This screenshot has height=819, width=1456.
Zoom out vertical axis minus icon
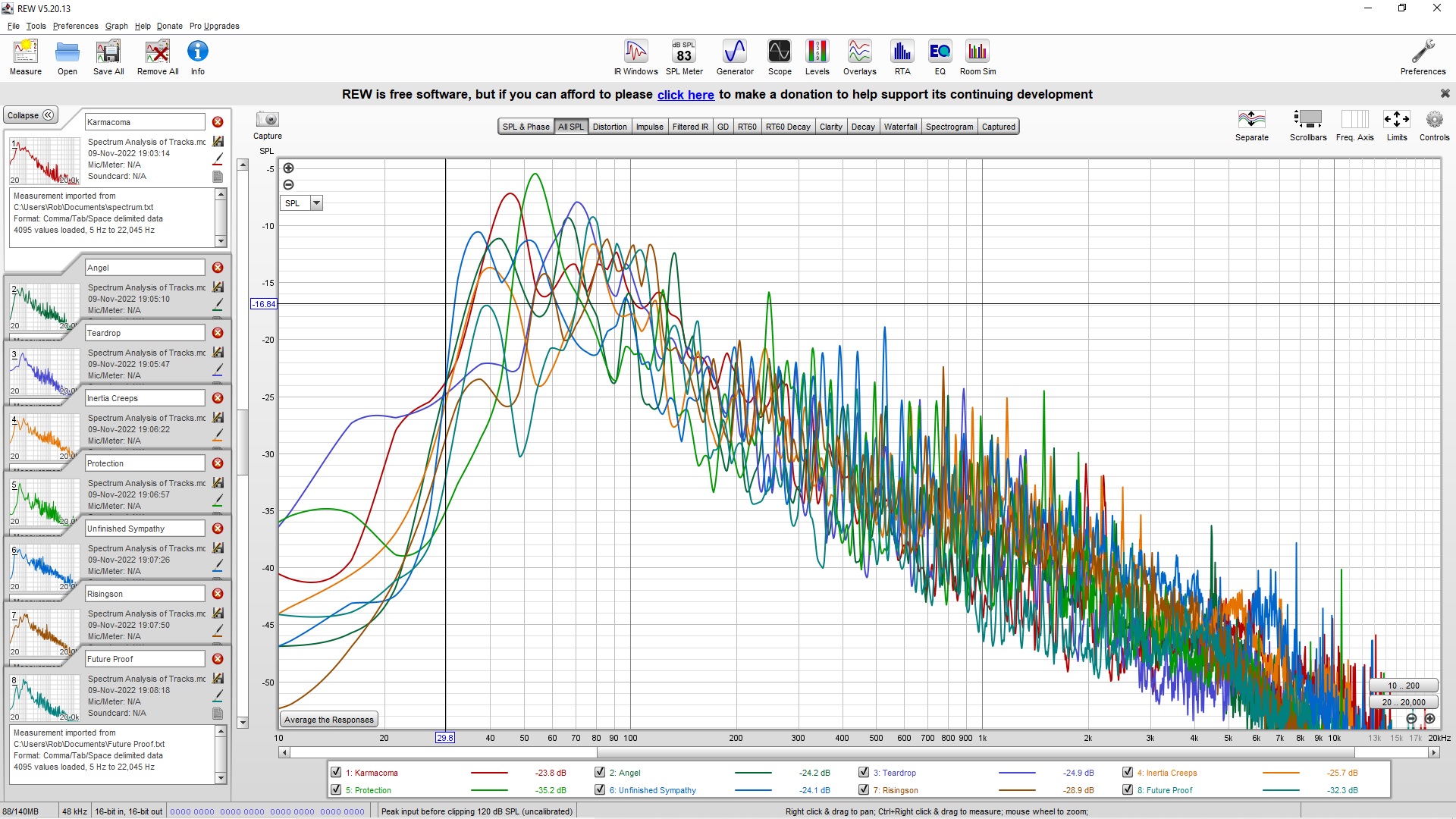288,185
